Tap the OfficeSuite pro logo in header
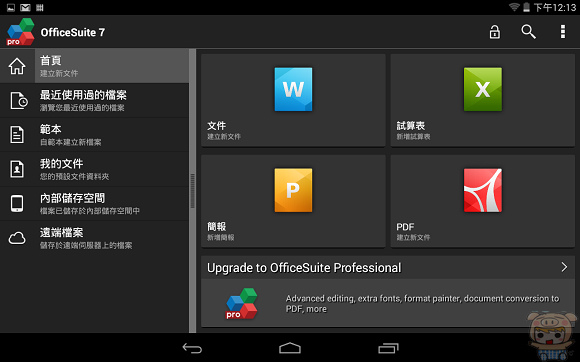Screen dimensions: 580x362 point(20,32)
